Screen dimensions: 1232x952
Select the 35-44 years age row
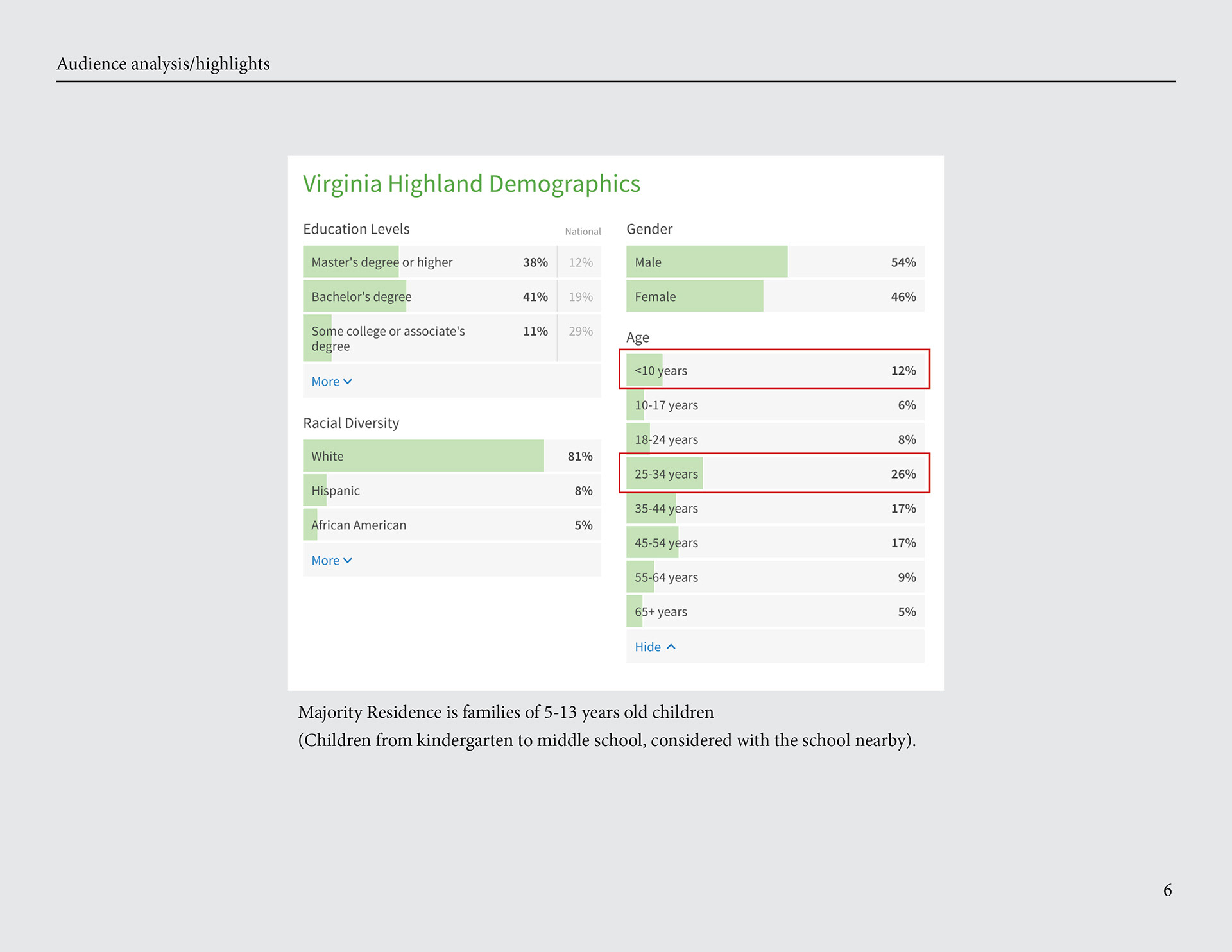click(x=775, y=509)
